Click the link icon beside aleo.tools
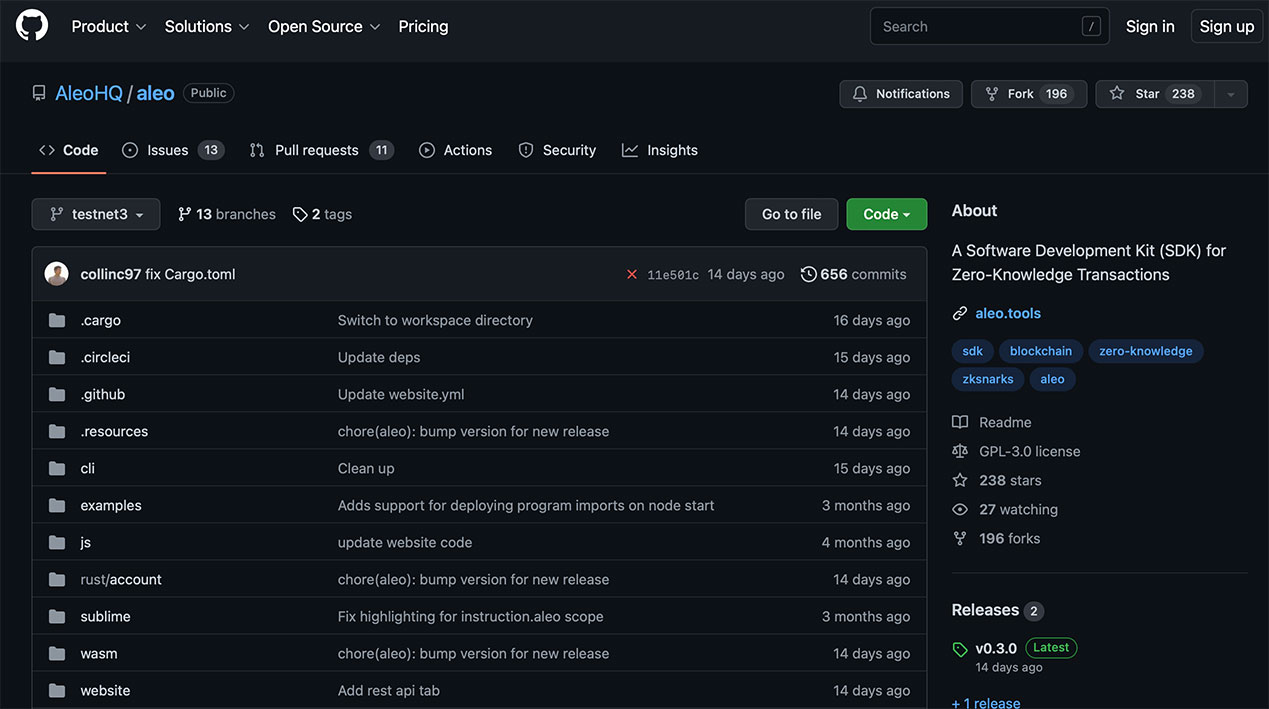 [x=960, y=313]
